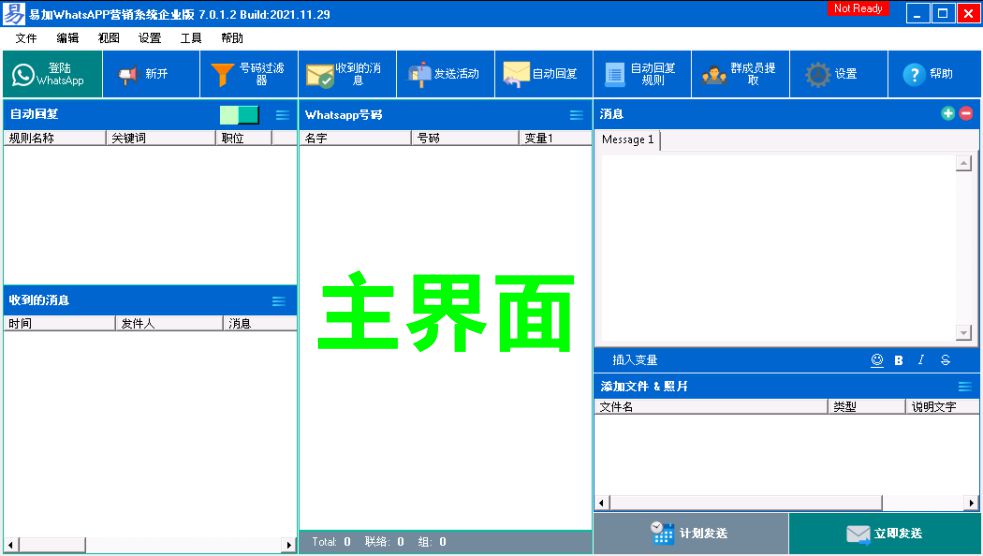Click the 类型 column header

pos(866,407)
